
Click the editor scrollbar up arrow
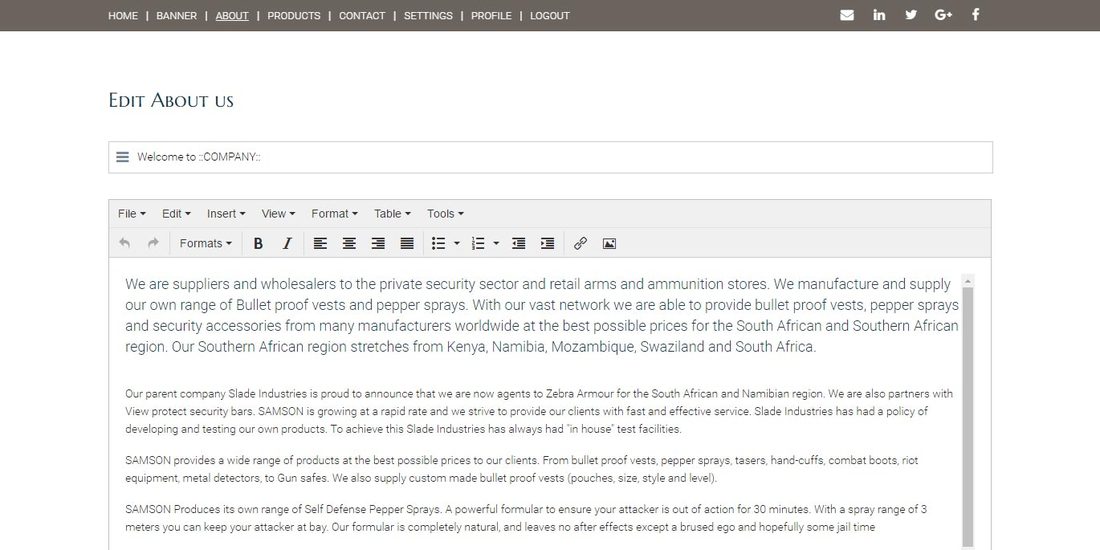point(967,281)
